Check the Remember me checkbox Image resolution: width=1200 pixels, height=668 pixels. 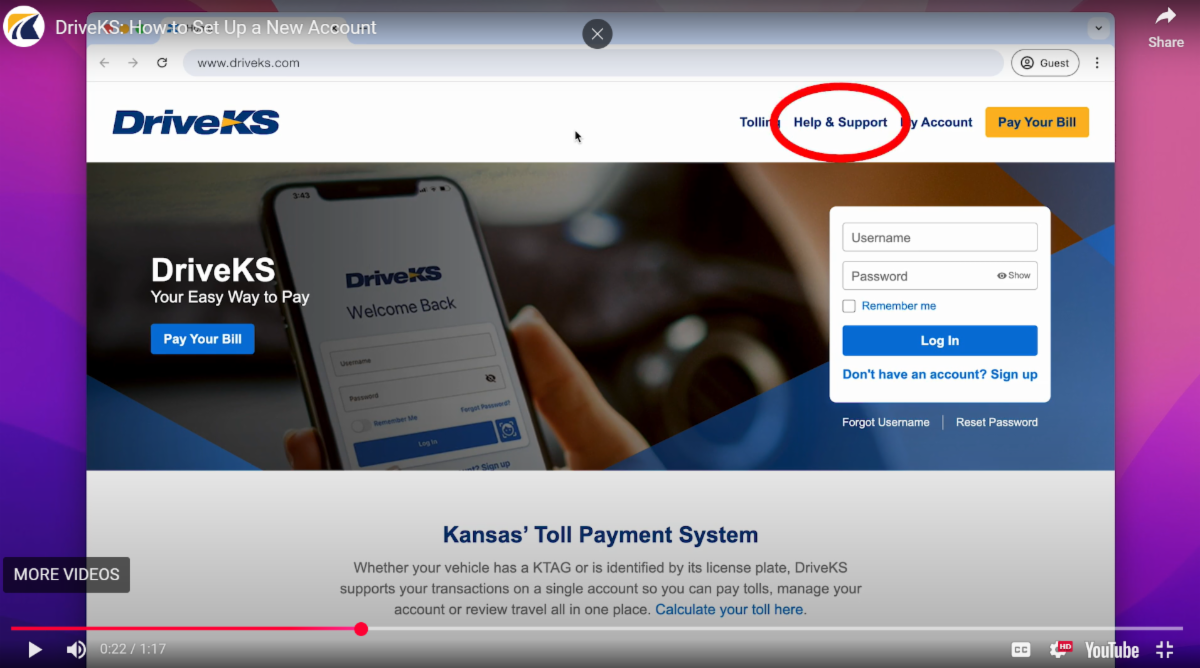click(x=851, y=306)
